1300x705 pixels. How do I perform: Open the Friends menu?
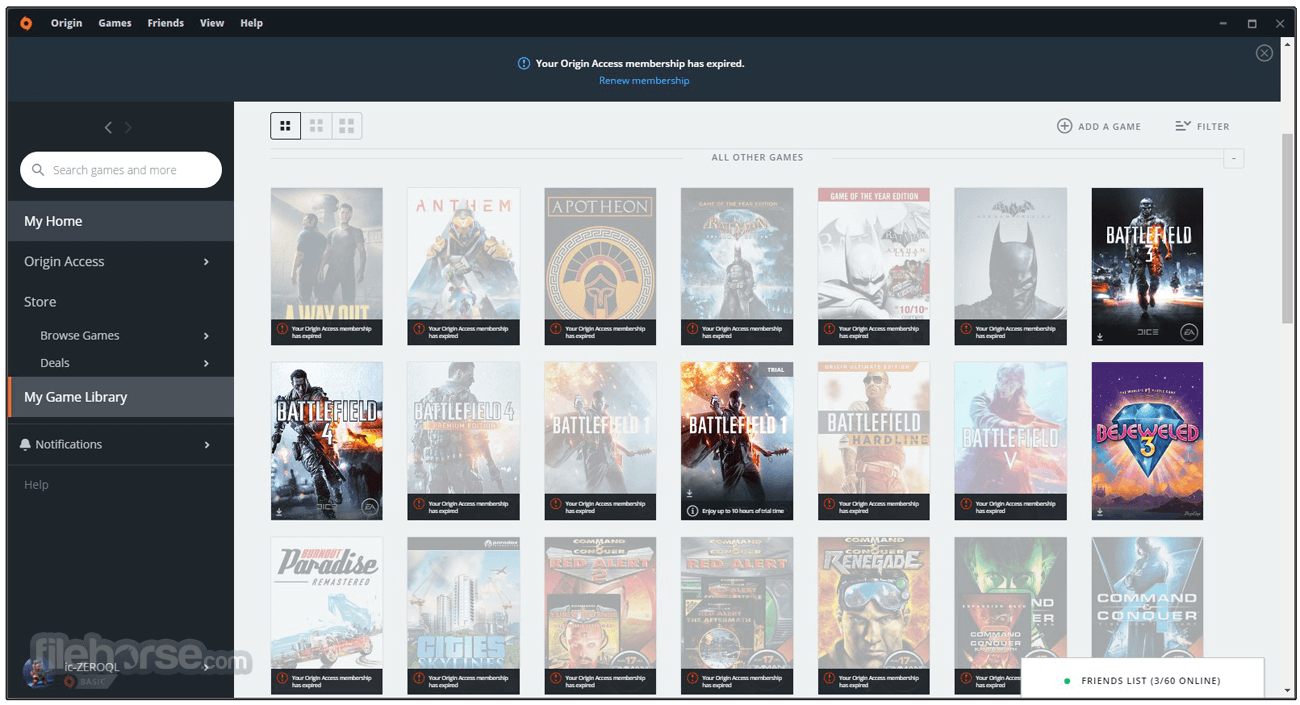coord(166,23)
